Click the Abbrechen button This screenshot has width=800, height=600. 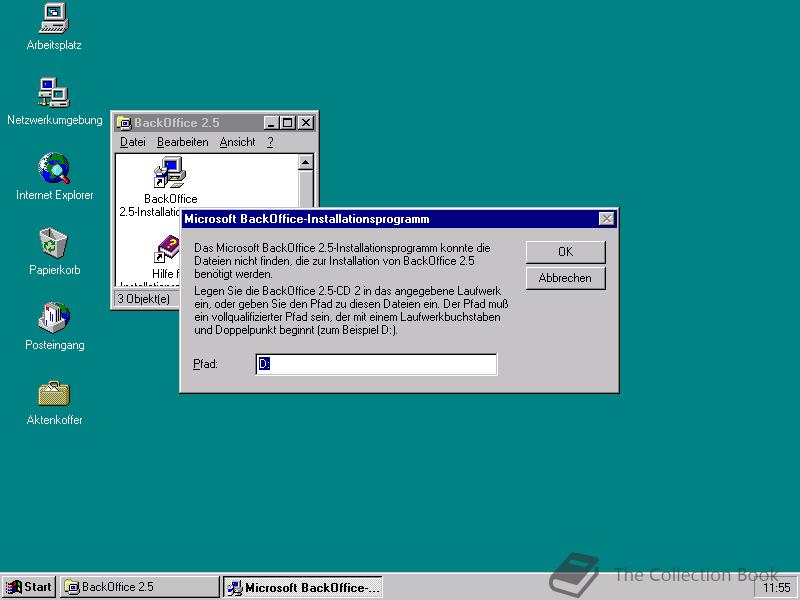coord(565,278)
